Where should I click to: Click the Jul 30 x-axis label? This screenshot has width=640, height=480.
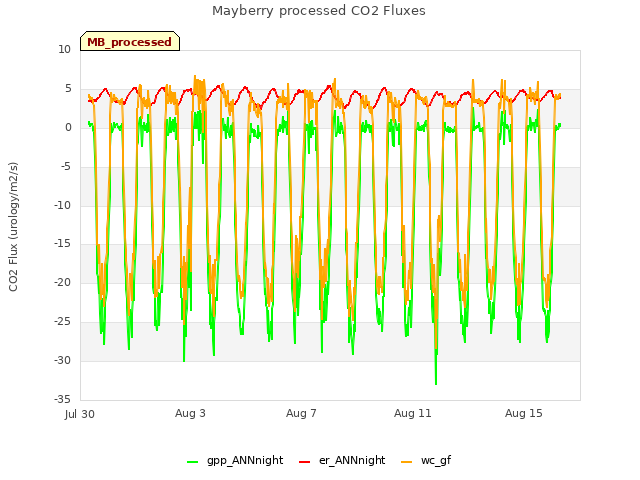tap(80, 414)
